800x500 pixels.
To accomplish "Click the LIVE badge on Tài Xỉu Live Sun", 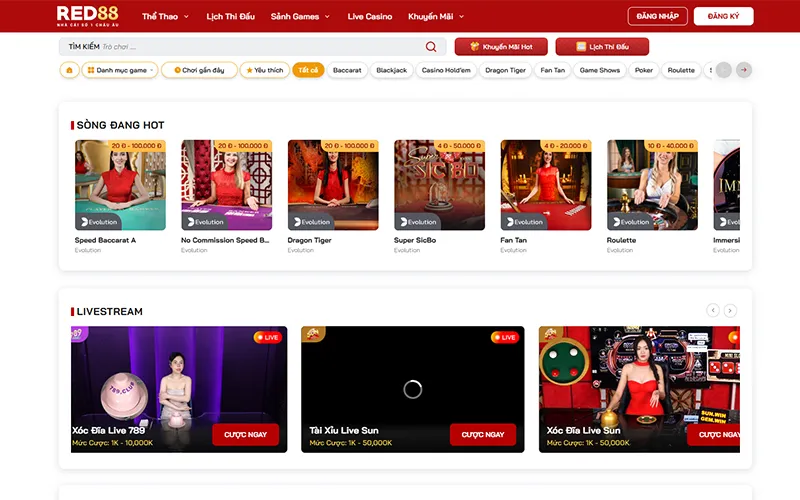I will pyautogui.click(x=505, y=337).
